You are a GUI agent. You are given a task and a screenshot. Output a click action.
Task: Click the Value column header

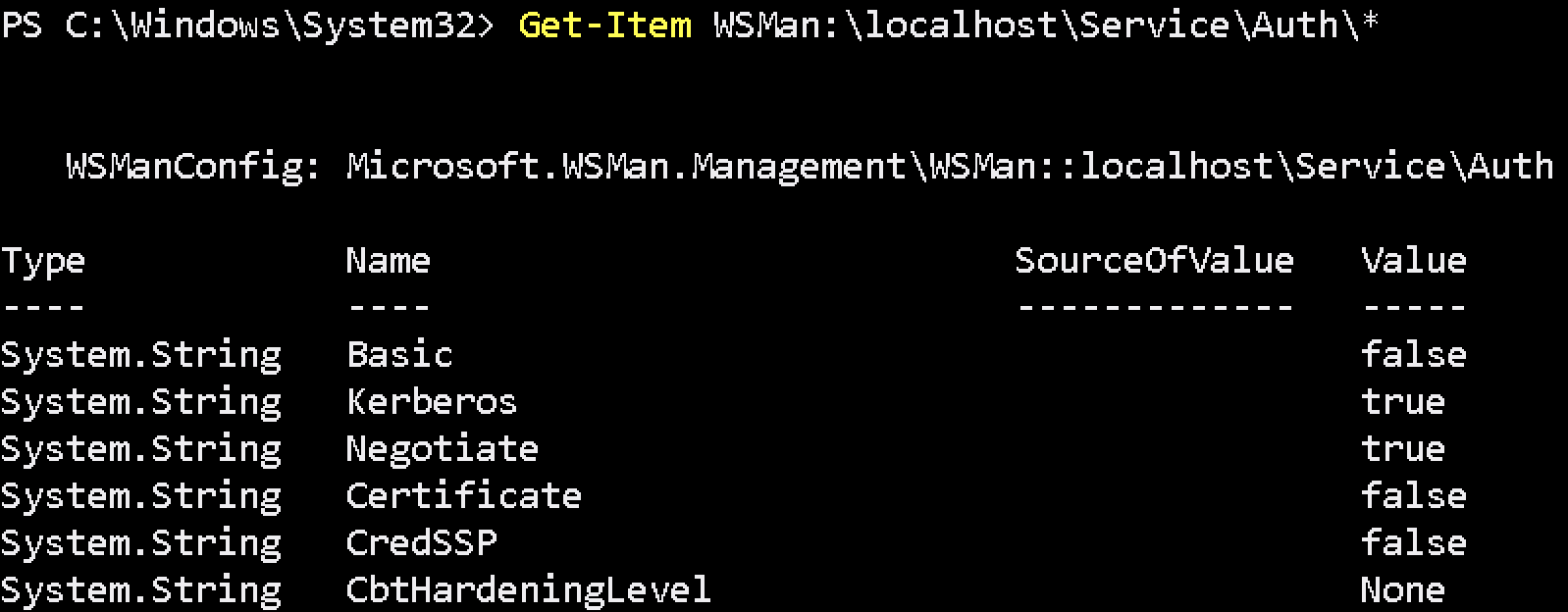[1413, 261]
